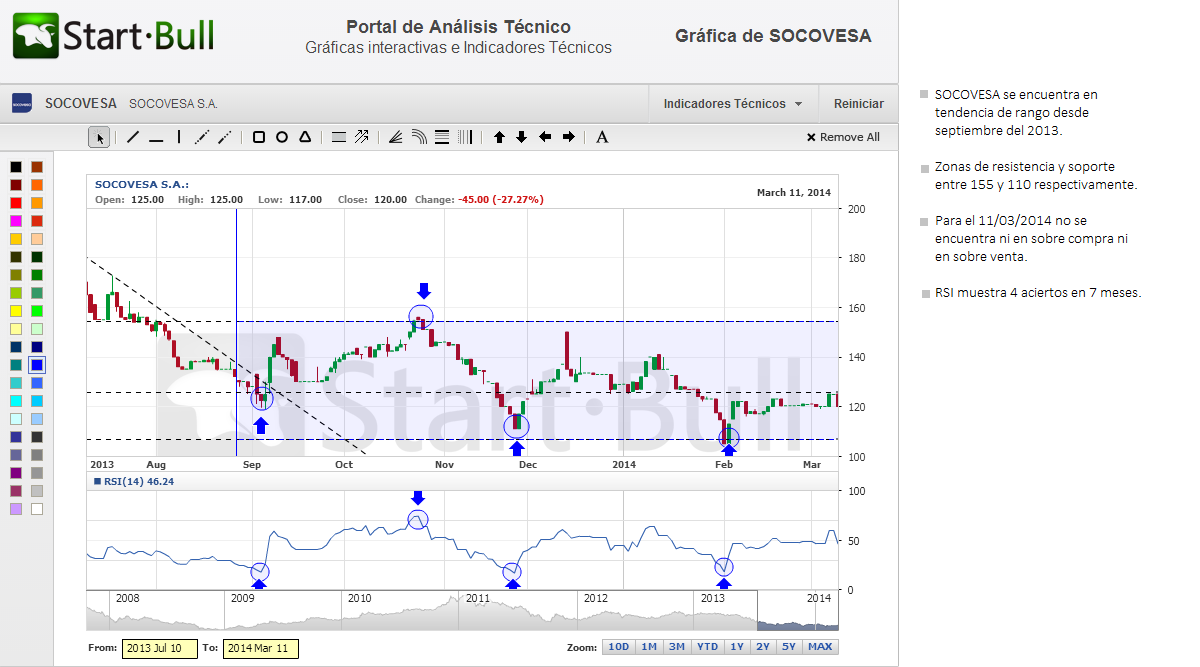Screen dimensions: 1200x667
Task: Click the note 'RSI muestra 4 aciertos en 7 meses.'
Action: tap(1038, 293)
